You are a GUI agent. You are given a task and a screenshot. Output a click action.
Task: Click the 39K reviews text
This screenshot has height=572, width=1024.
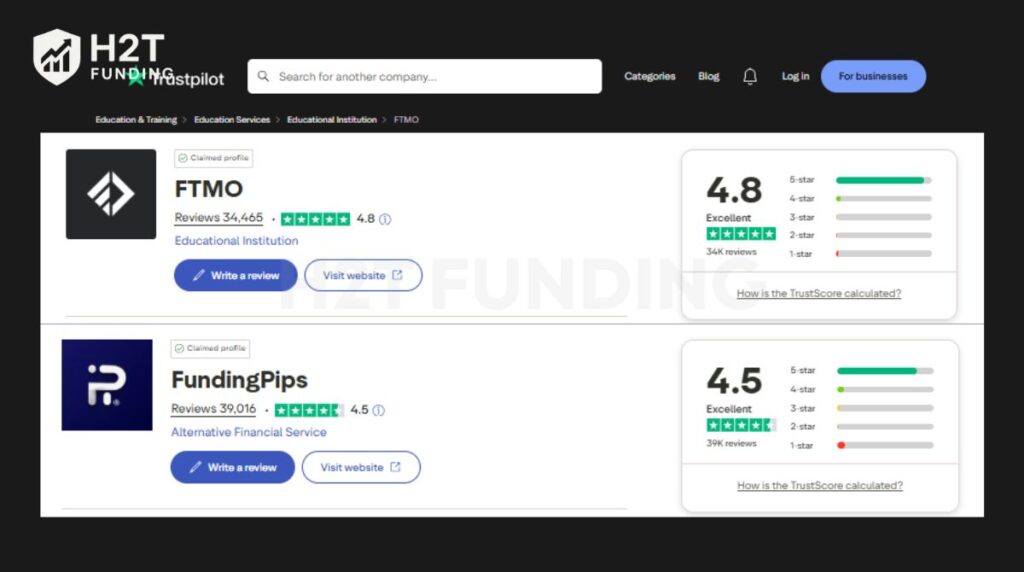point(731,443)
